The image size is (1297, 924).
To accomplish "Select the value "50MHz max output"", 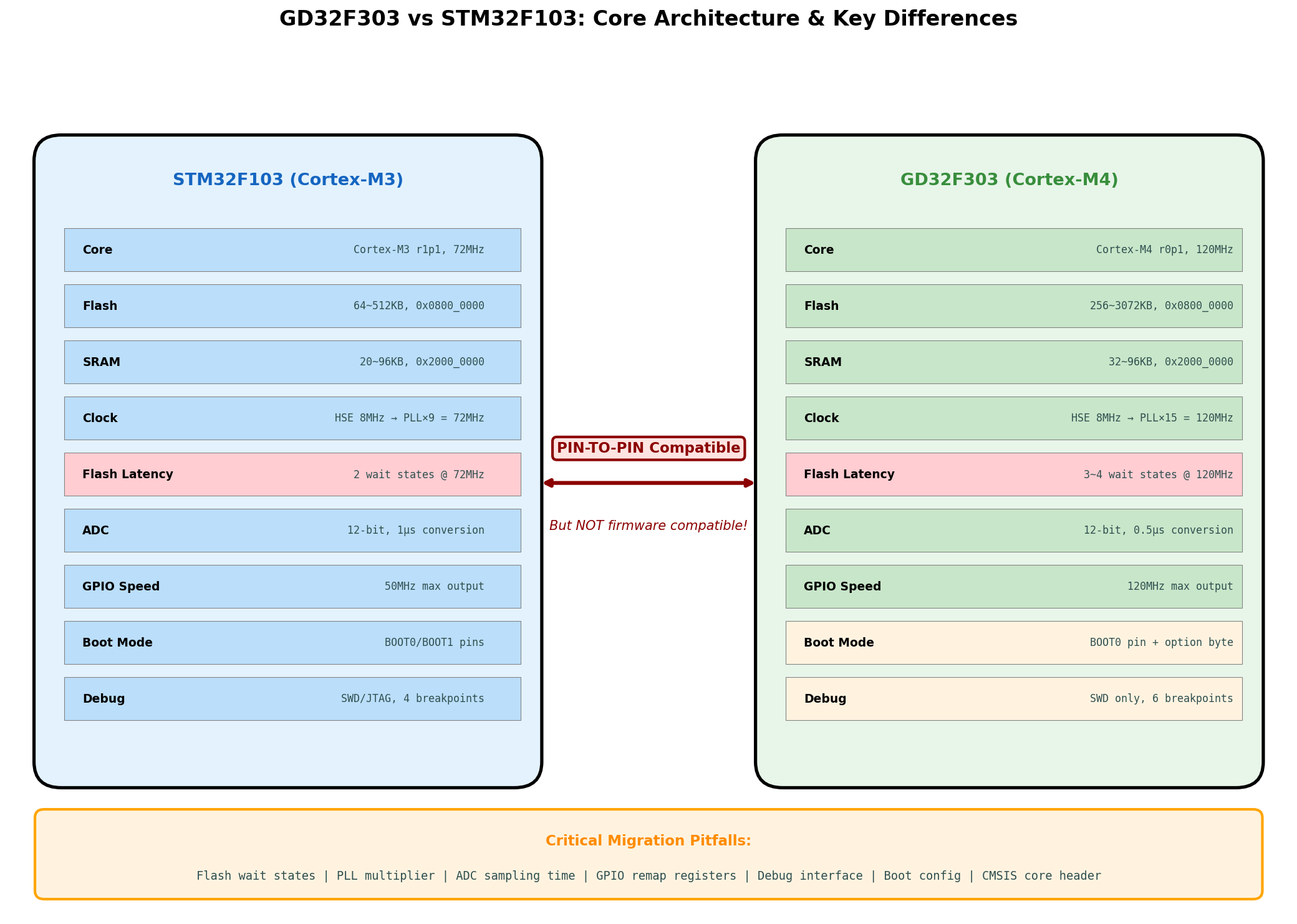I will click(435, 587).
